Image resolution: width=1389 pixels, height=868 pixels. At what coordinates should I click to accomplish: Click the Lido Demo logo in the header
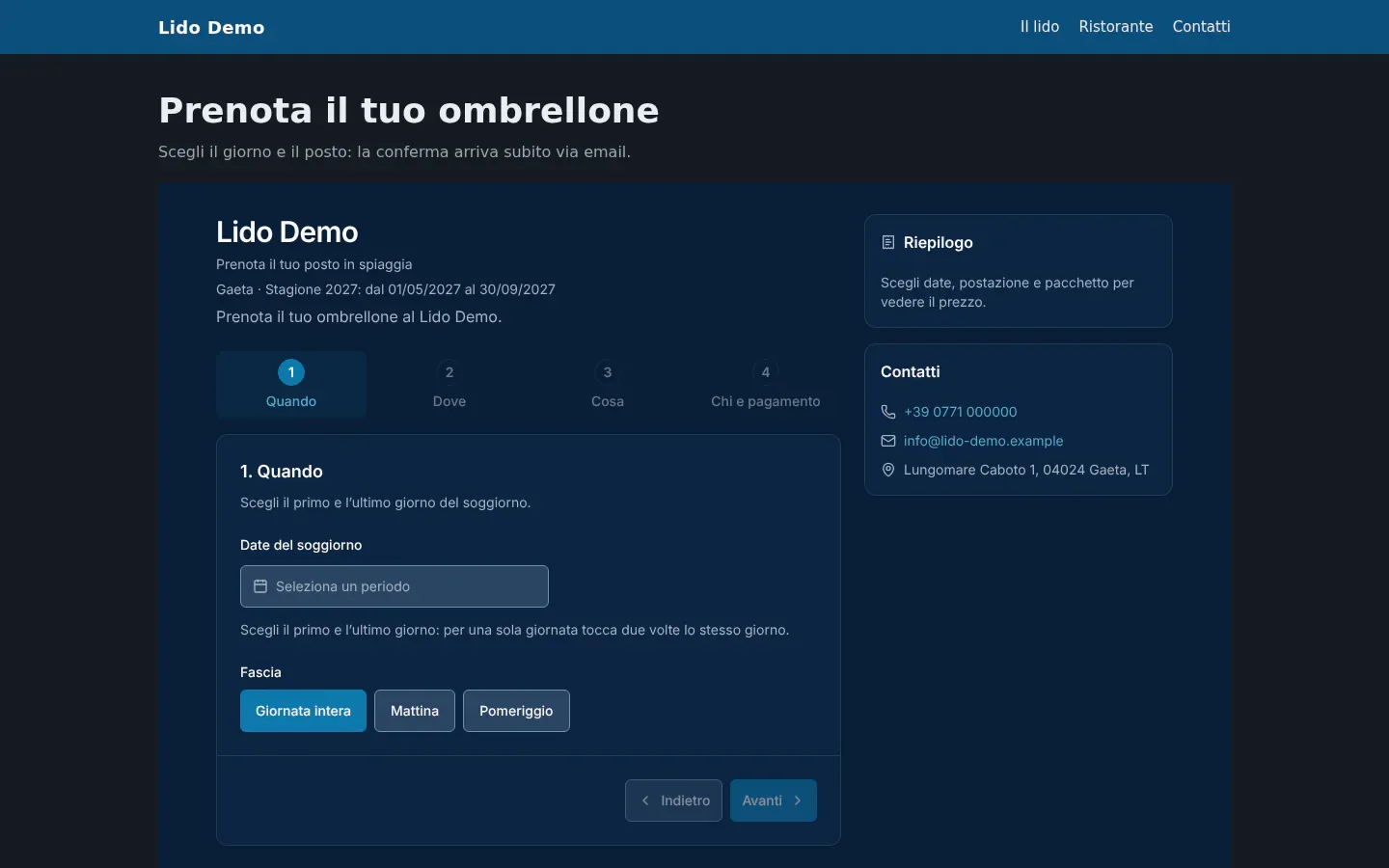point(211,28)
